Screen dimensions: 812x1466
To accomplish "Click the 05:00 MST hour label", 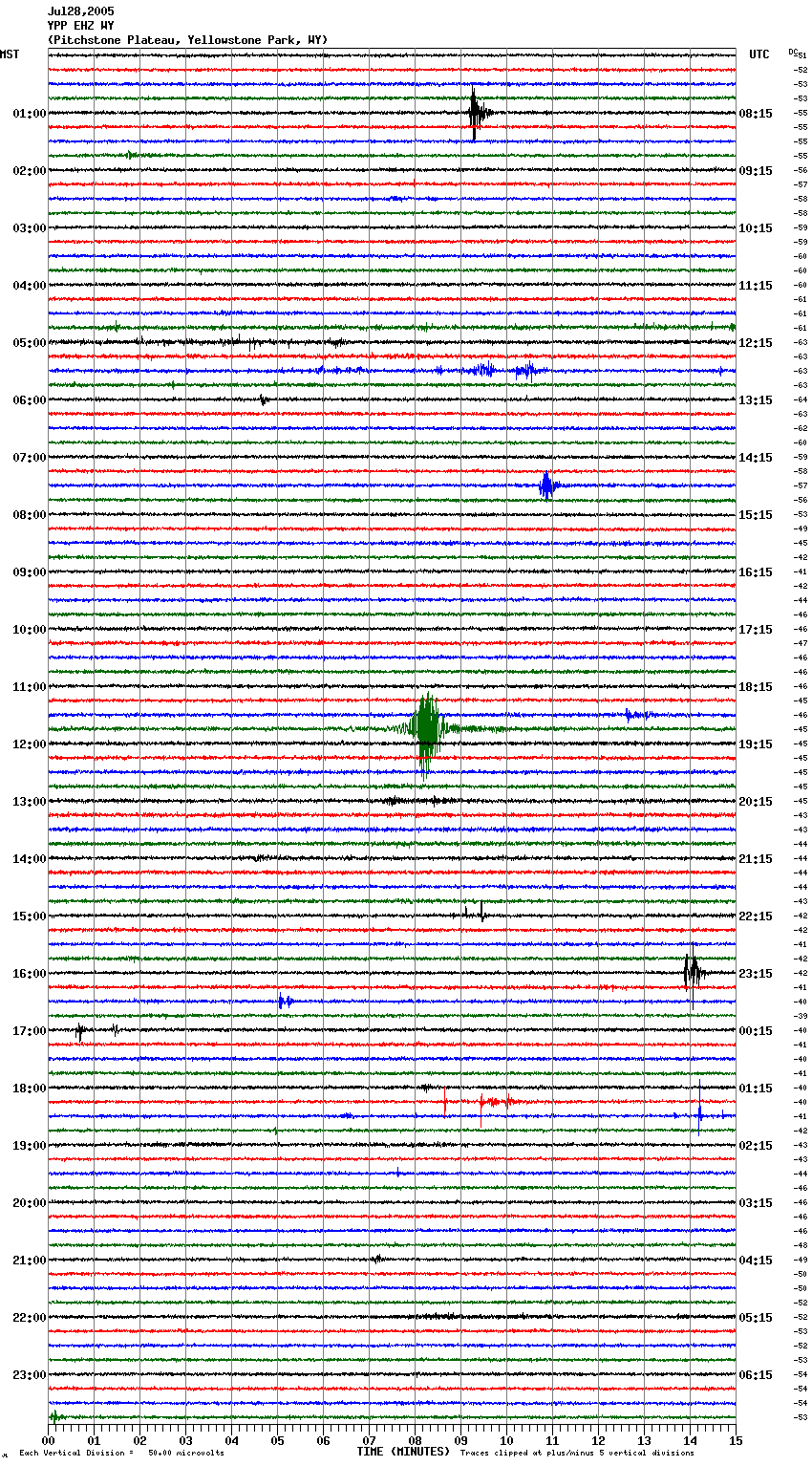I will pos(30,343).
